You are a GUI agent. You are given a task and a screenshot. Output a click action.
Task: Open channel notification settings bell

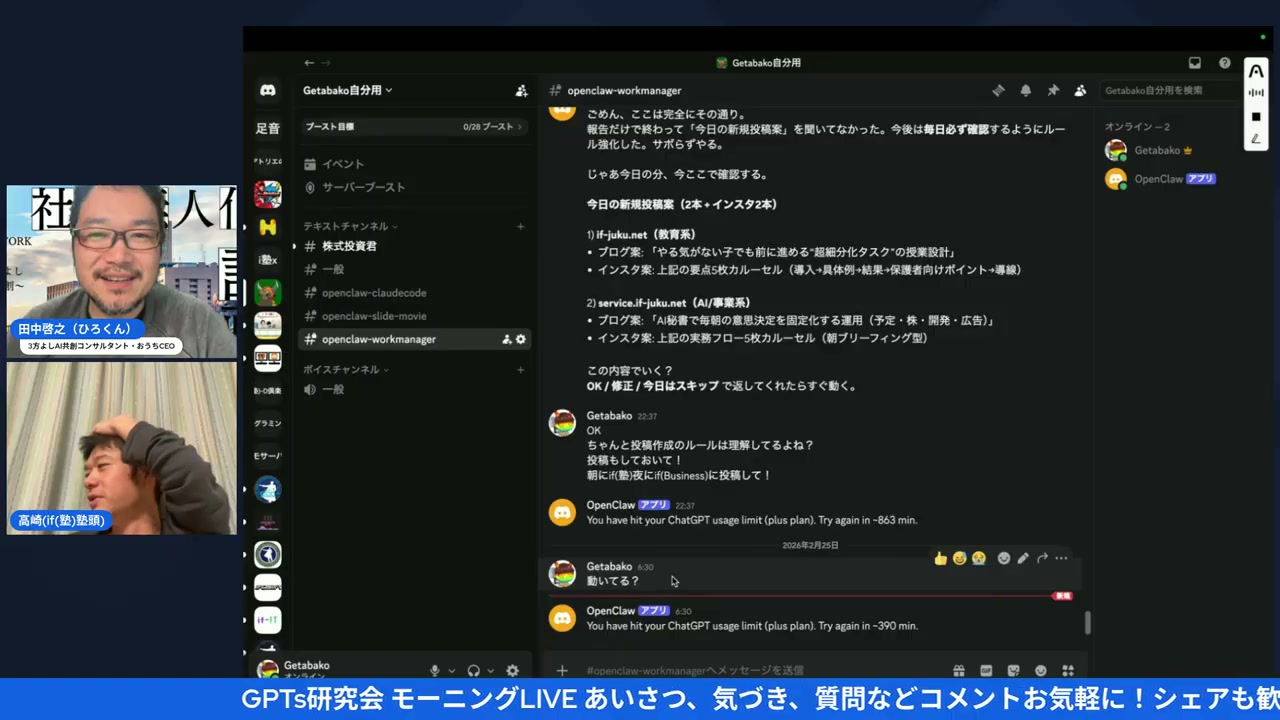pyautogui.click(x=1025, y=90)
